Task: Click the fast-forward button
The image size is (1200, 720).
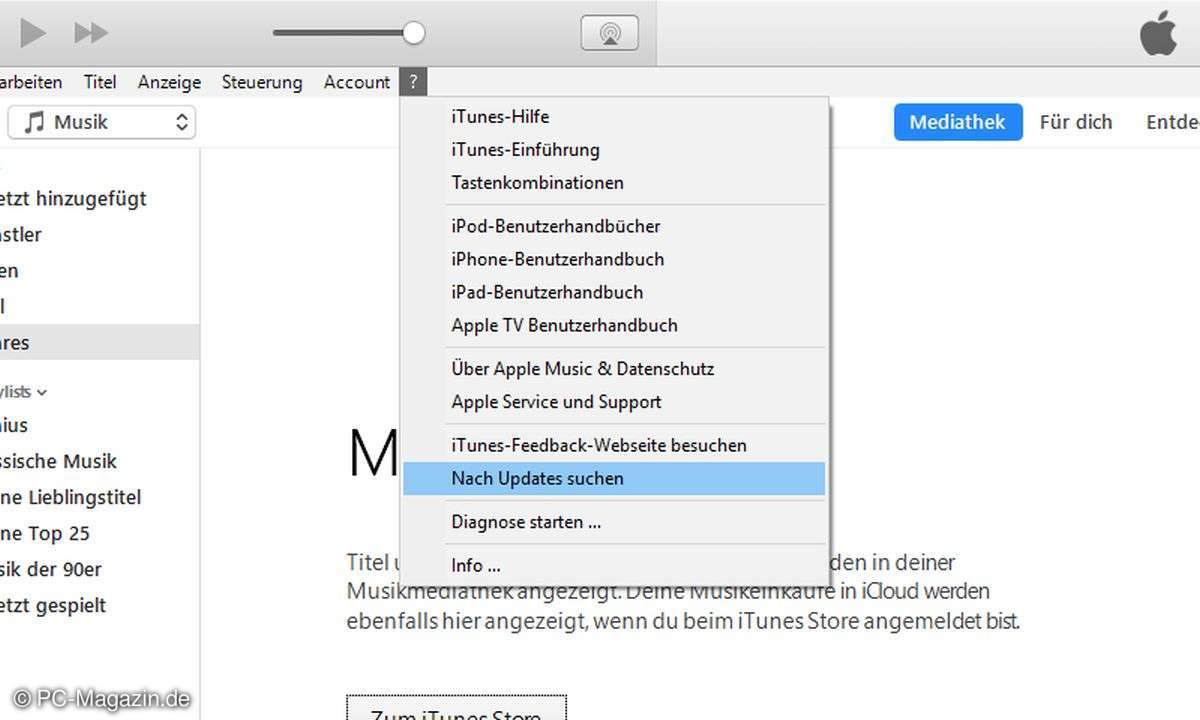Action: 91,33
